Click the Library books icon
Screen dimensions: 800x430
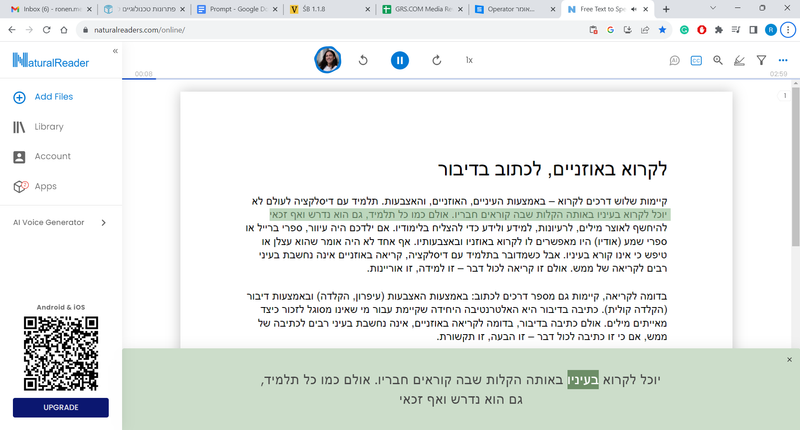pyautogui.click(x=19, y=127)
